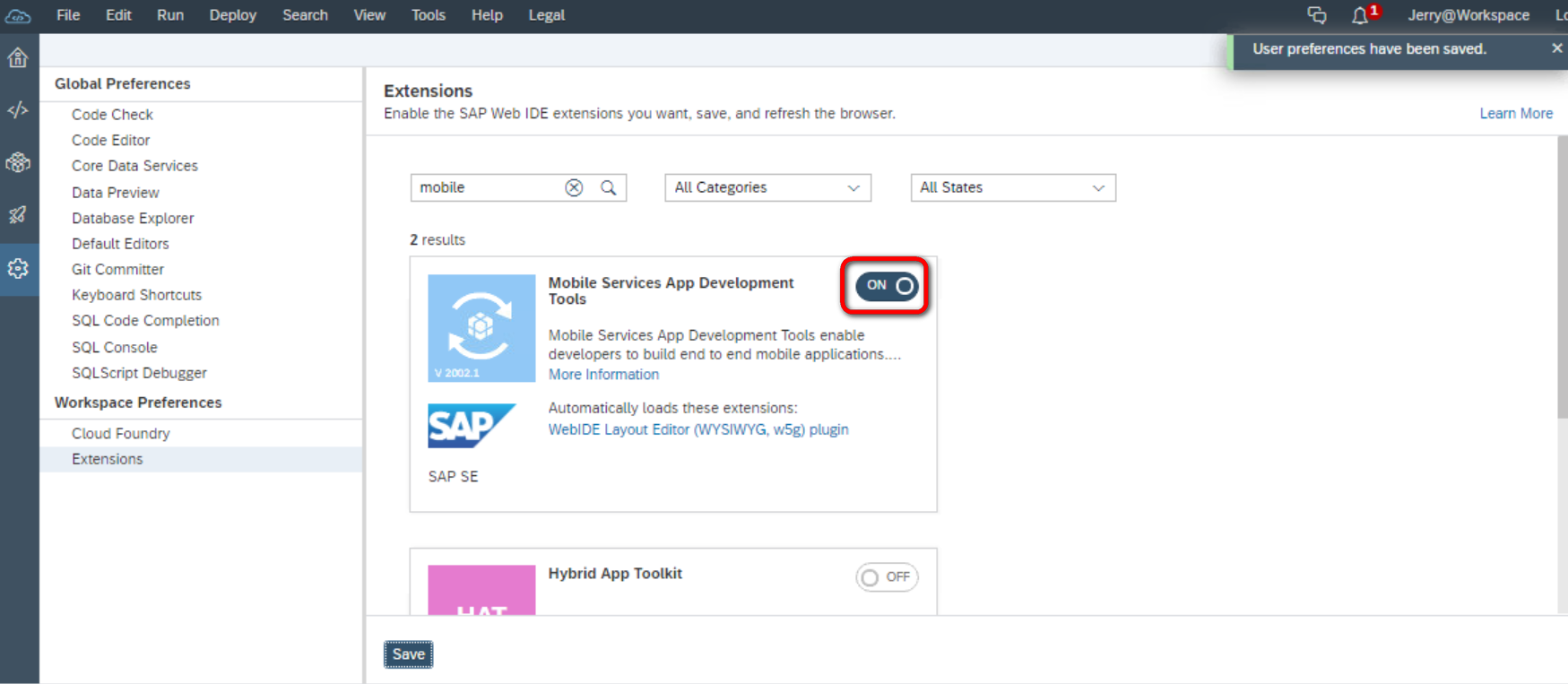
Task: Clear the mobile search text
Action: tap(574, 187)
